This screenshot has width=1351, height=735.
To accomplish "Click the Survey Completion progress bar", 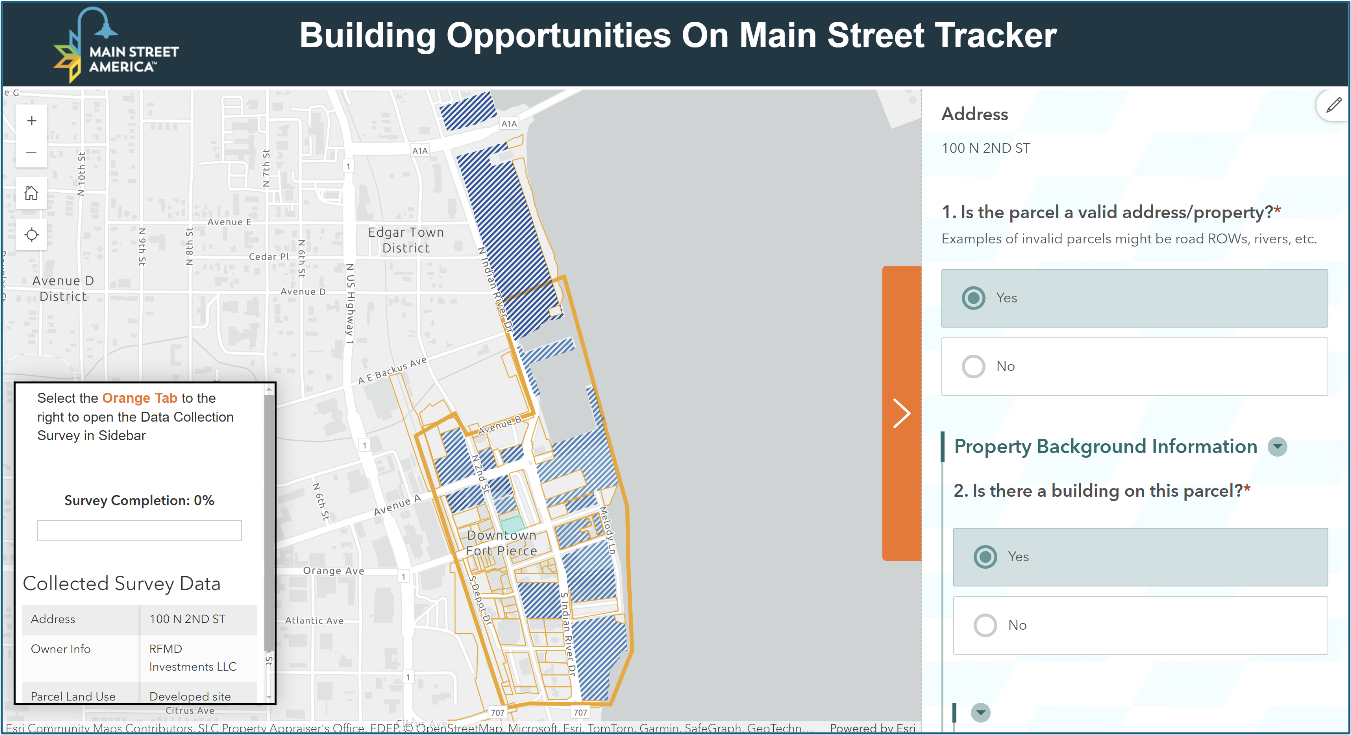I will coord(139,531).
